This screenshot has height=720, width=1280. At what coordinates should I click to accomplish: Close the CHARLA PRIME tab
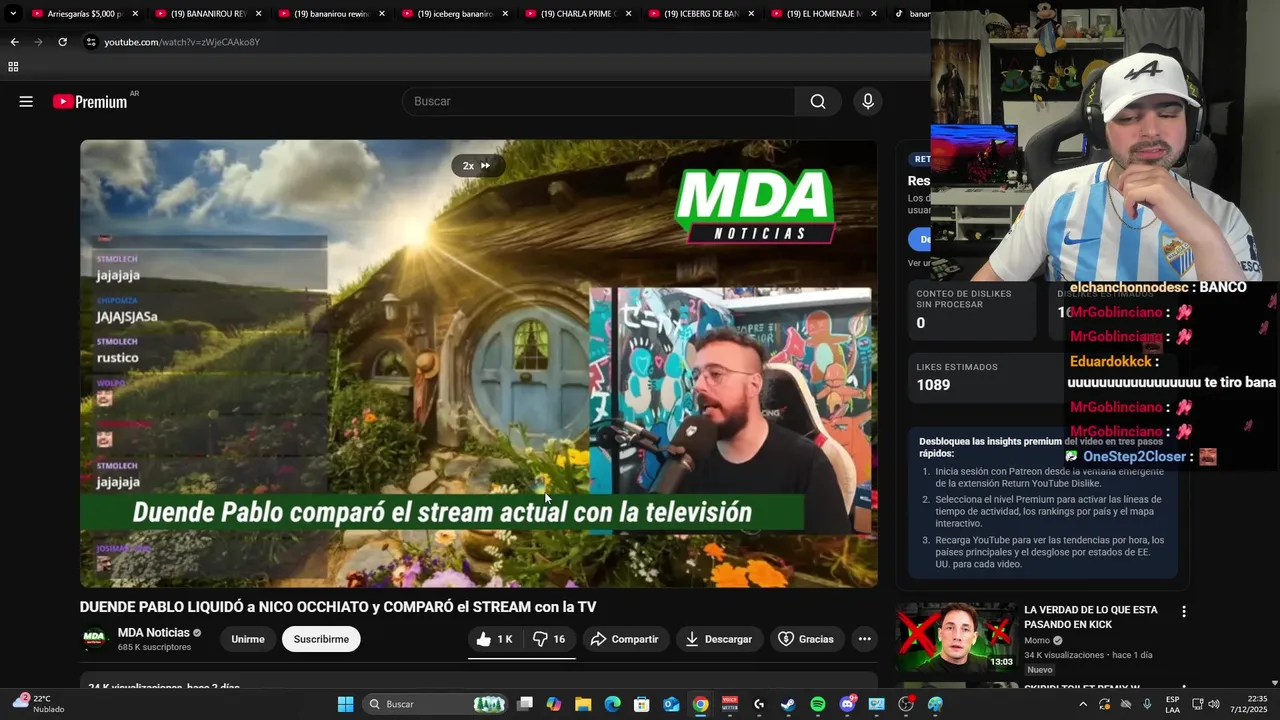point(628,14)
